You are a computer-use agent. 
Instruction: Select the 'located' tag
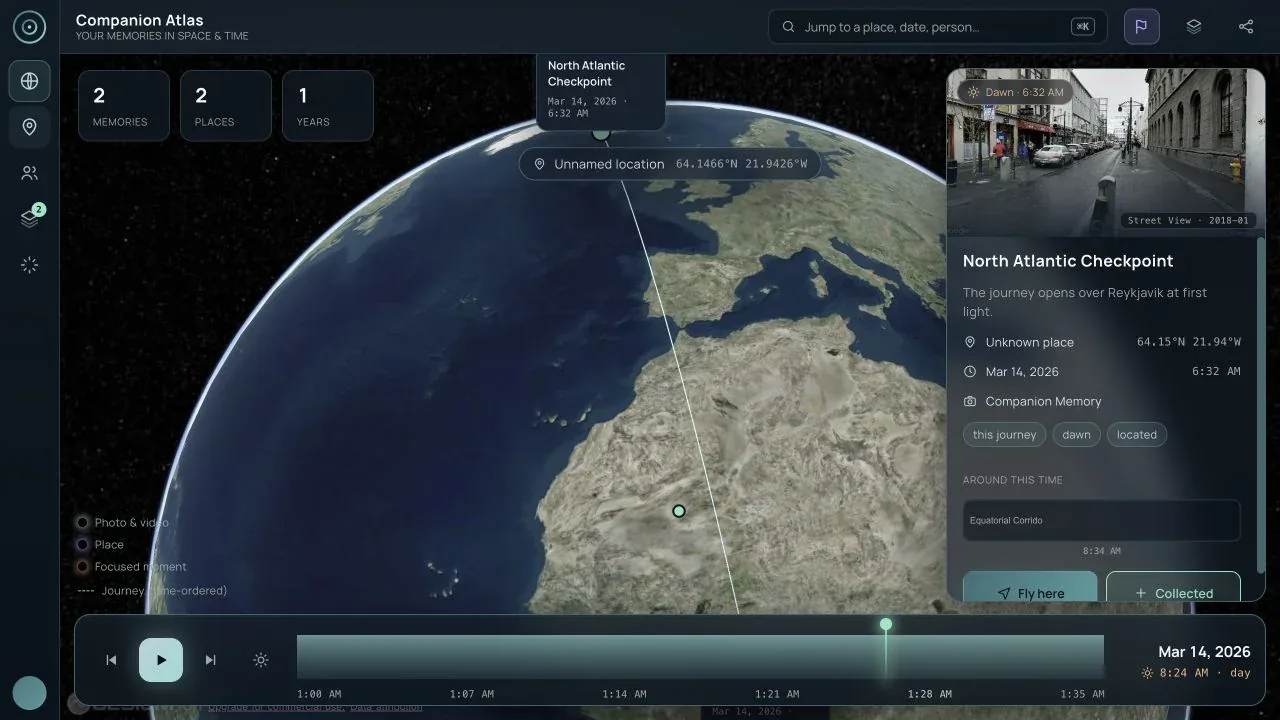coord(1137,435)
